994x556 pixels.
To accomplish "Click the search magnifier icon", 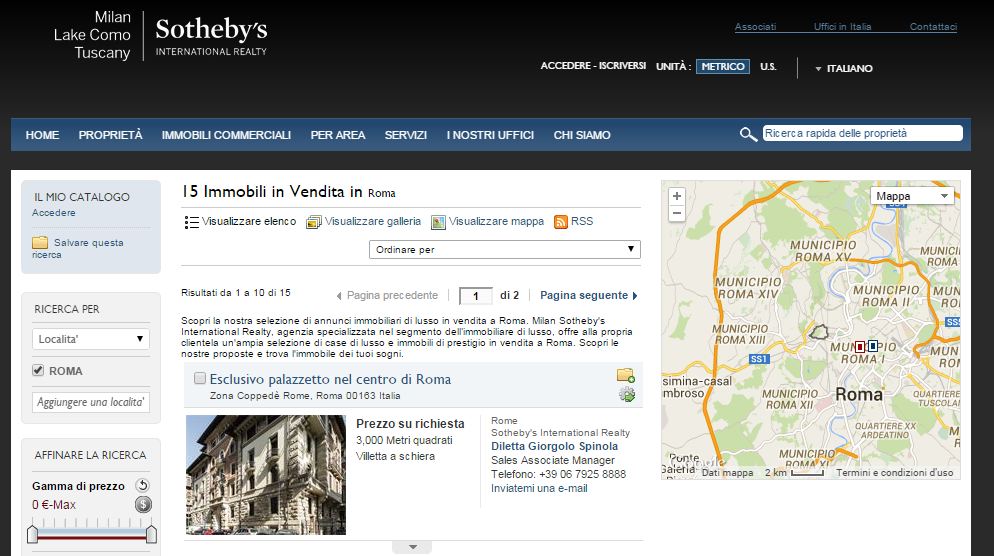I will tap(748, 134).
